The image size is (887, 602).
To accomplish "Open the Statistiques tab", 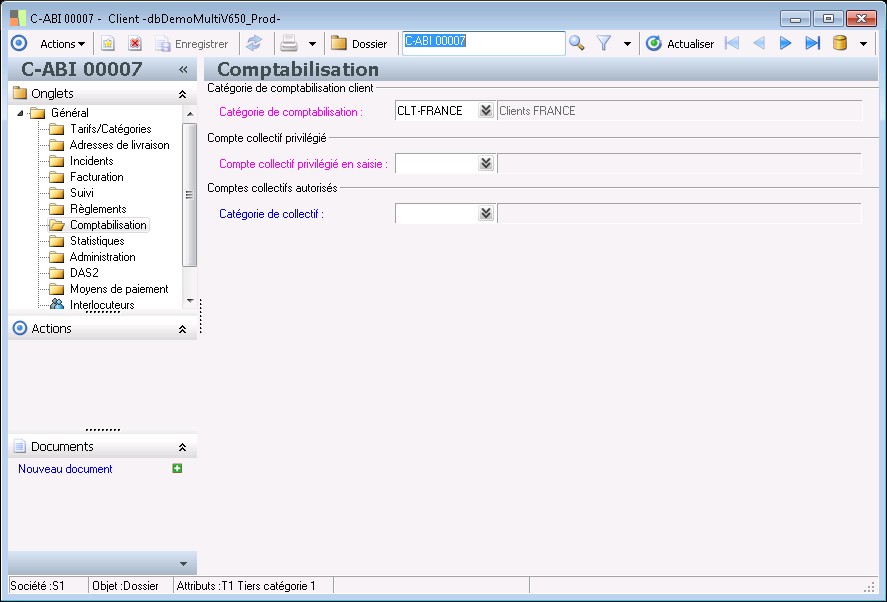I will (x=97, y=241).
